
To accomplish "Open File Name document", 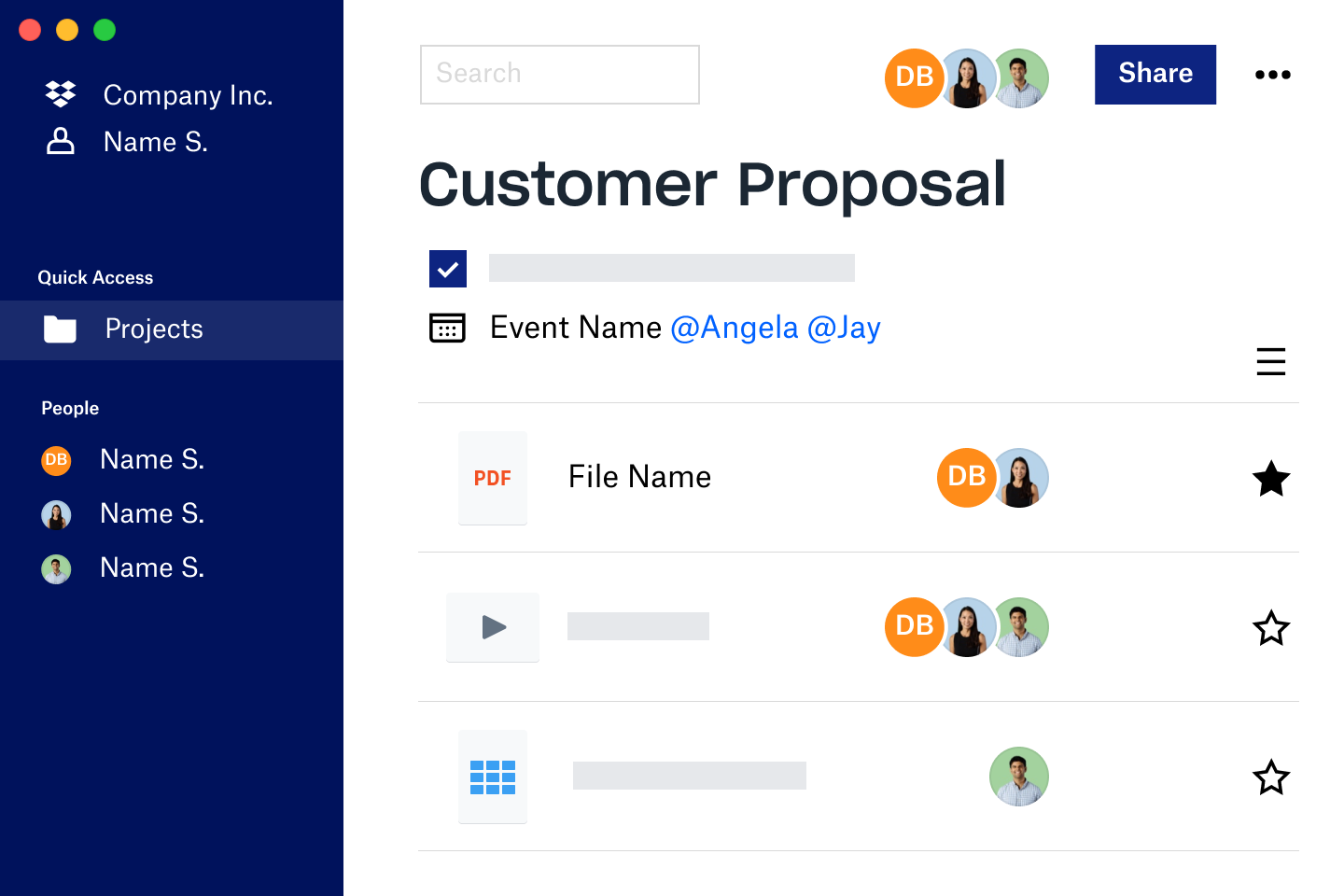I will point(639,477).
